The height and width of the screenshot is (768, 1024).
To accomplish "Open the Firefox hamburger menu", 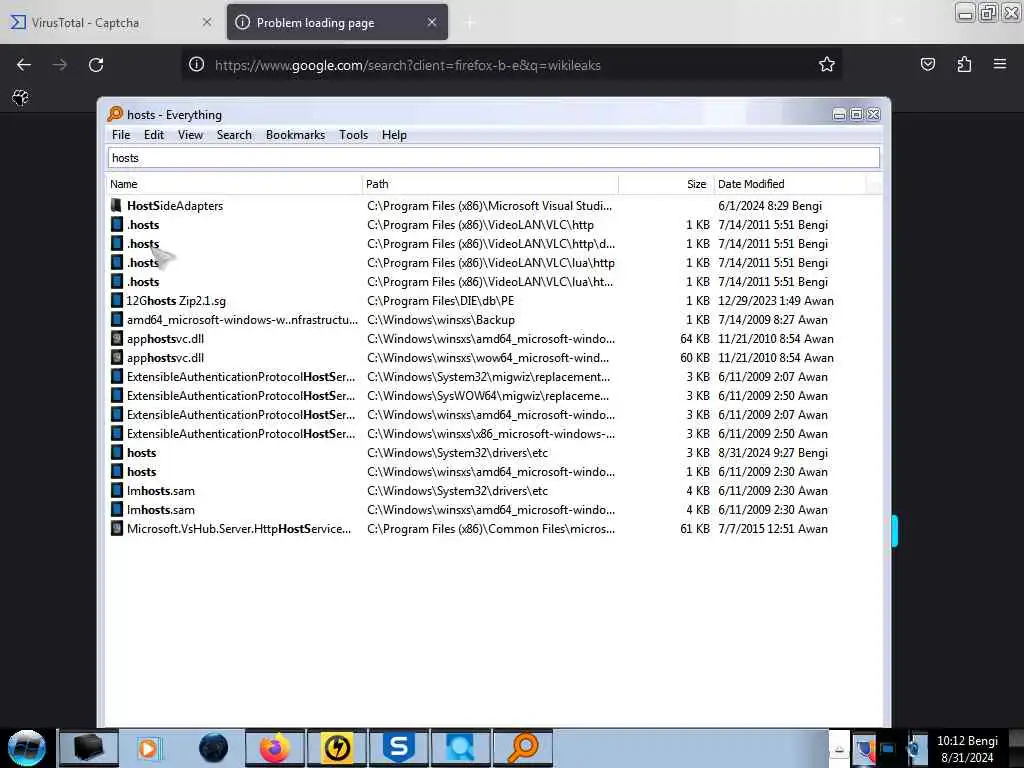I will [1000, 64].
